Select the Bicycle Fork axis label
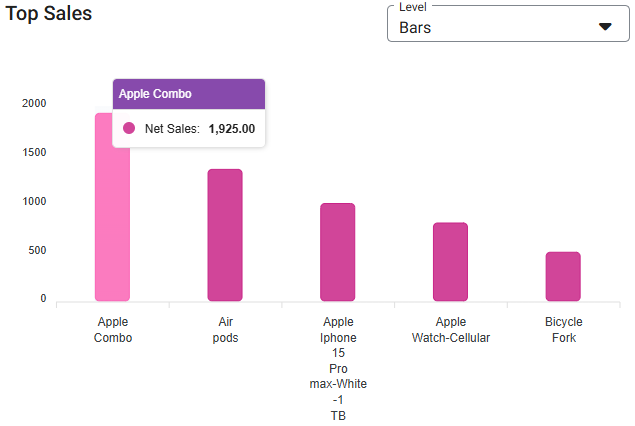 [x=563, y=330]
